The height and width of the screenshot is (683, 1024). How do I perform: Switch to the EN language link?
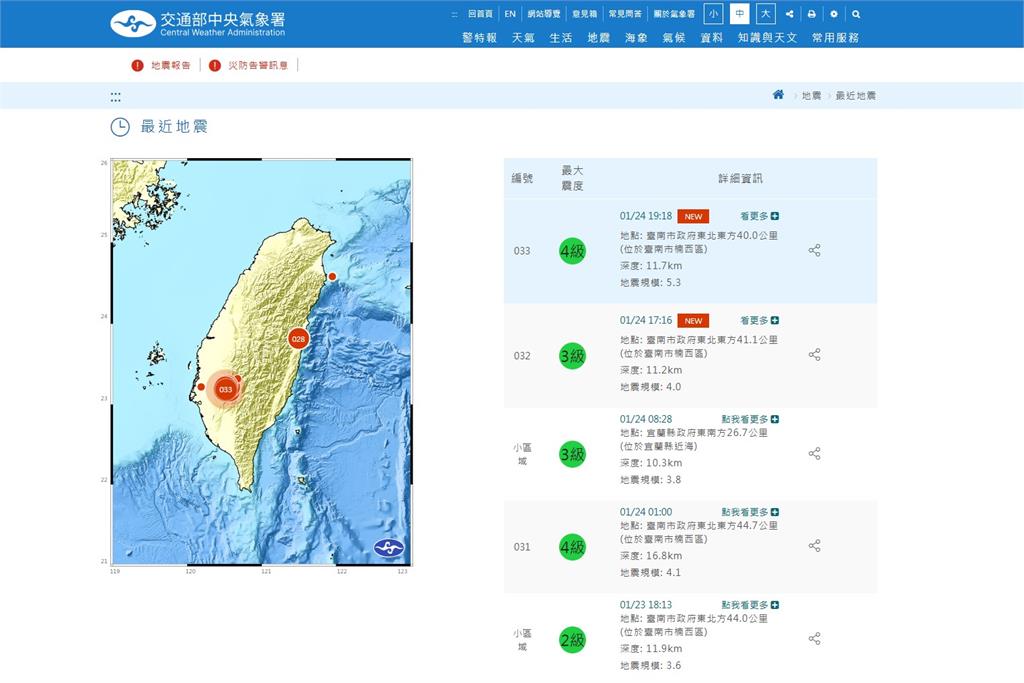(510, 14)
